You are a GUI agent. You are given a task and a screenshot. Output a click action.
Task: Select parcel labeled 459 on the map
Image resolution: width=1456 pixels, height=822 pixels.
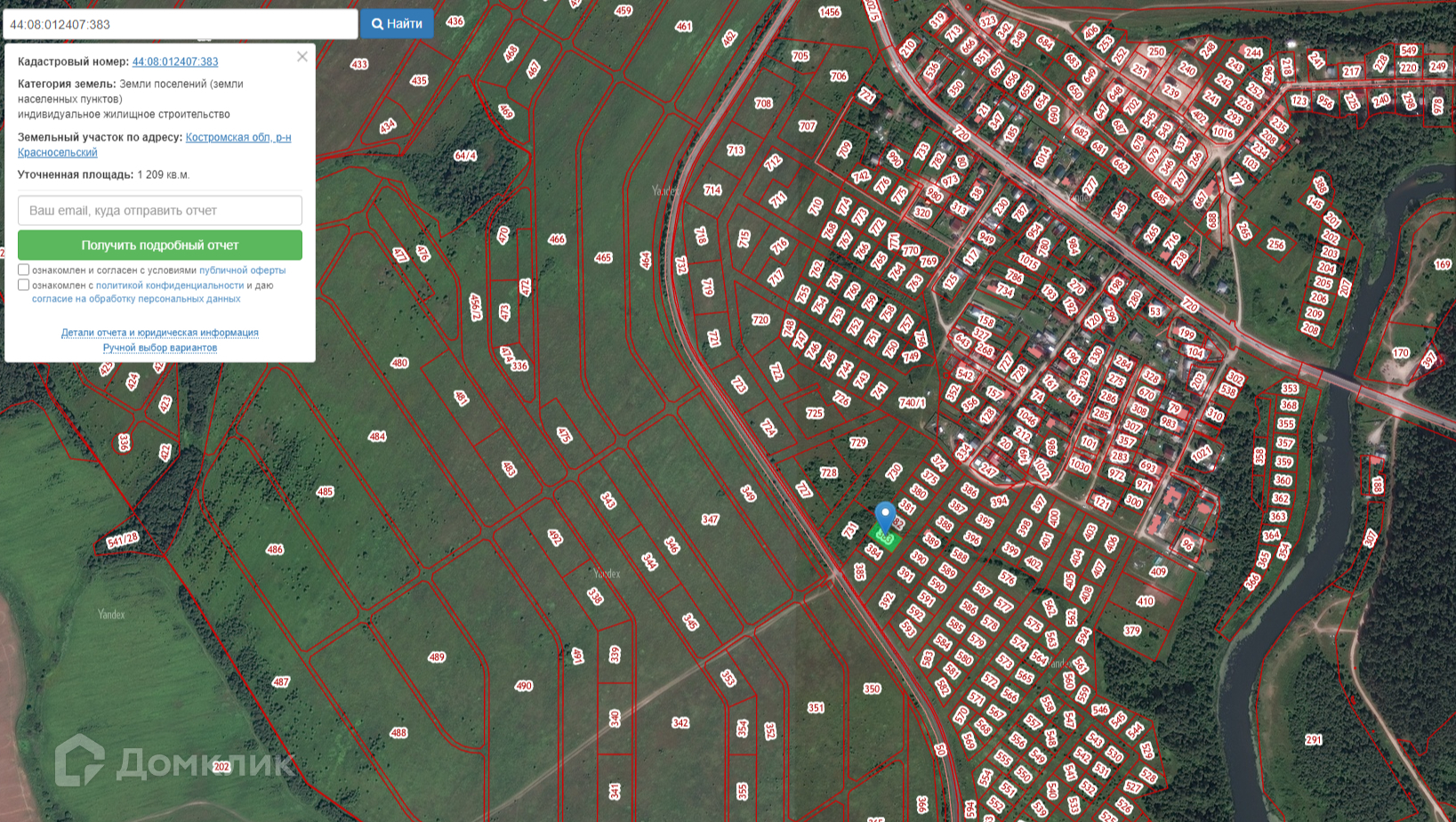tap(623, 12)
